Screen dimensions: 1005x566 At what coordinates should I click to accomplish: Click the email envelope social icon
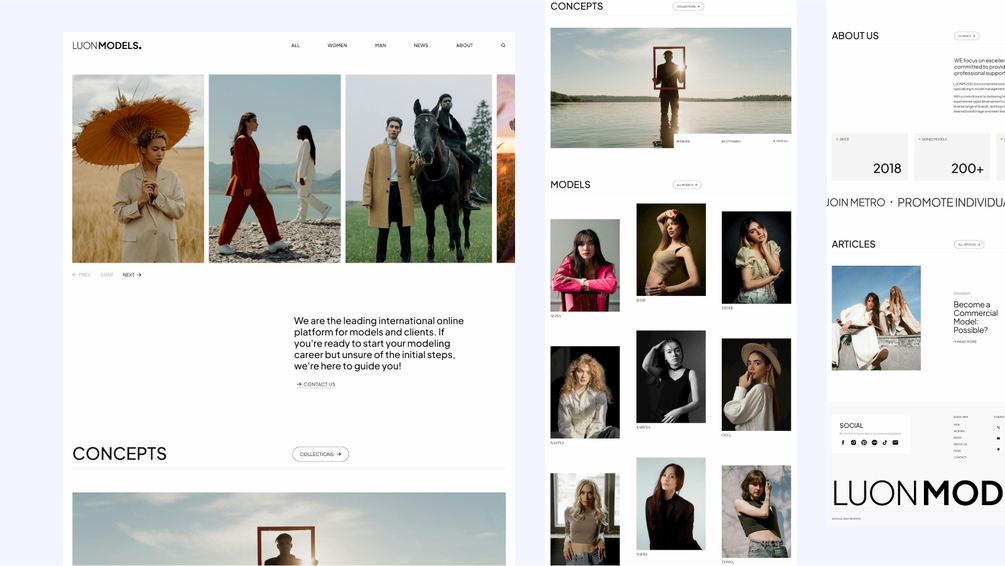click(895, 442)
